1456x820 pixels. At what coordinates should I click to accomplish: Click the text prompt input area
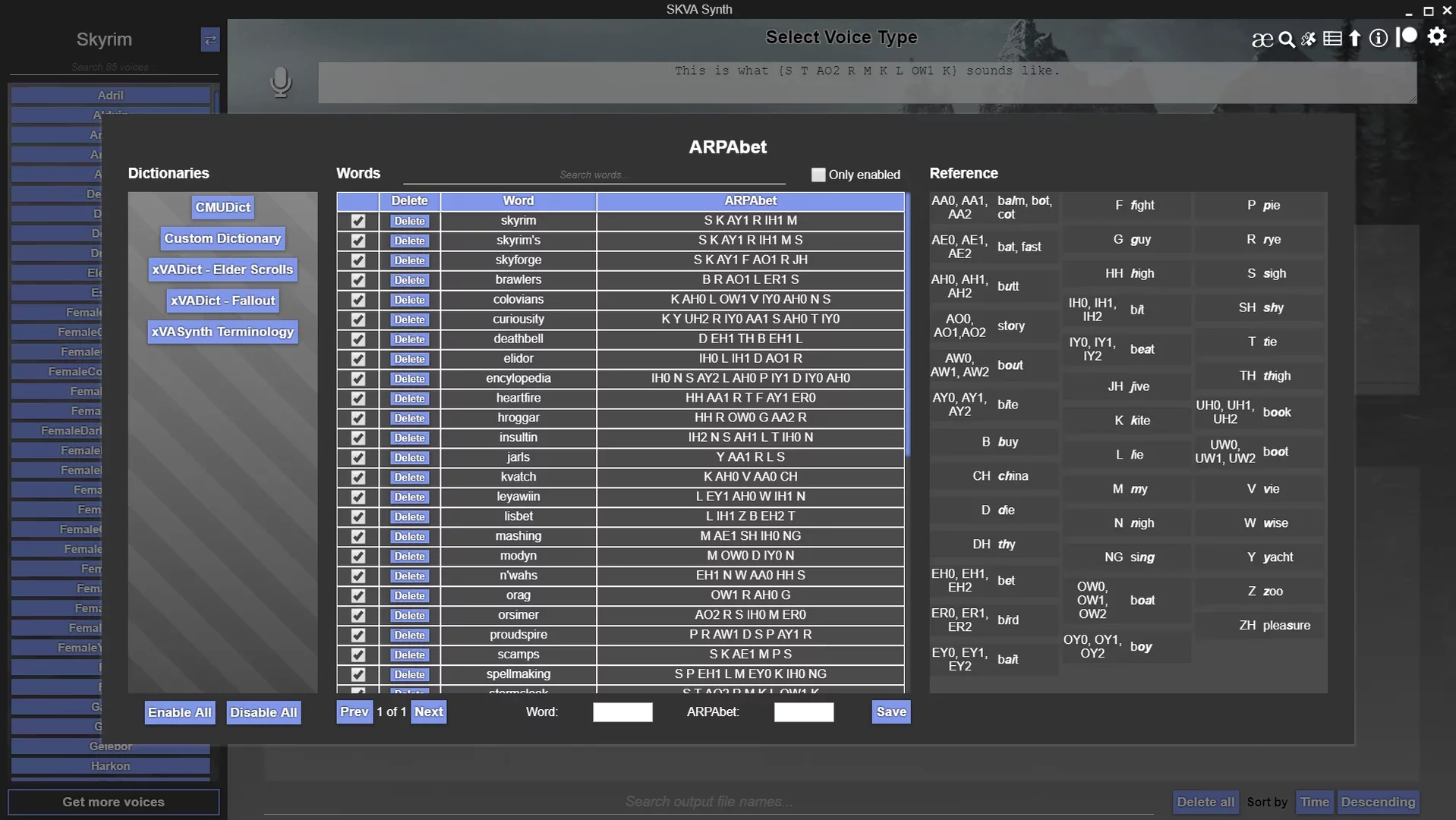click(867, 82)
